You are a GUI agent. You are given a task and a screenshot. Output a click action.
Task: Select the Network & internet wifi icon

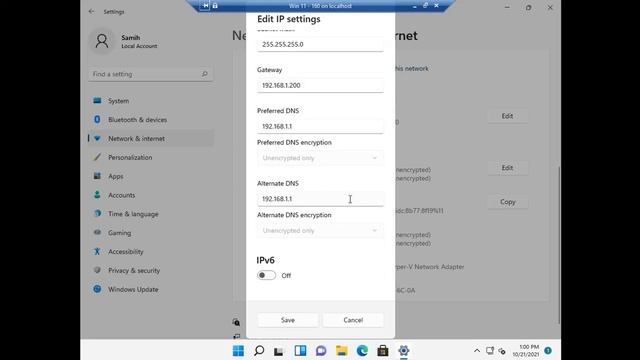point(97,138)
